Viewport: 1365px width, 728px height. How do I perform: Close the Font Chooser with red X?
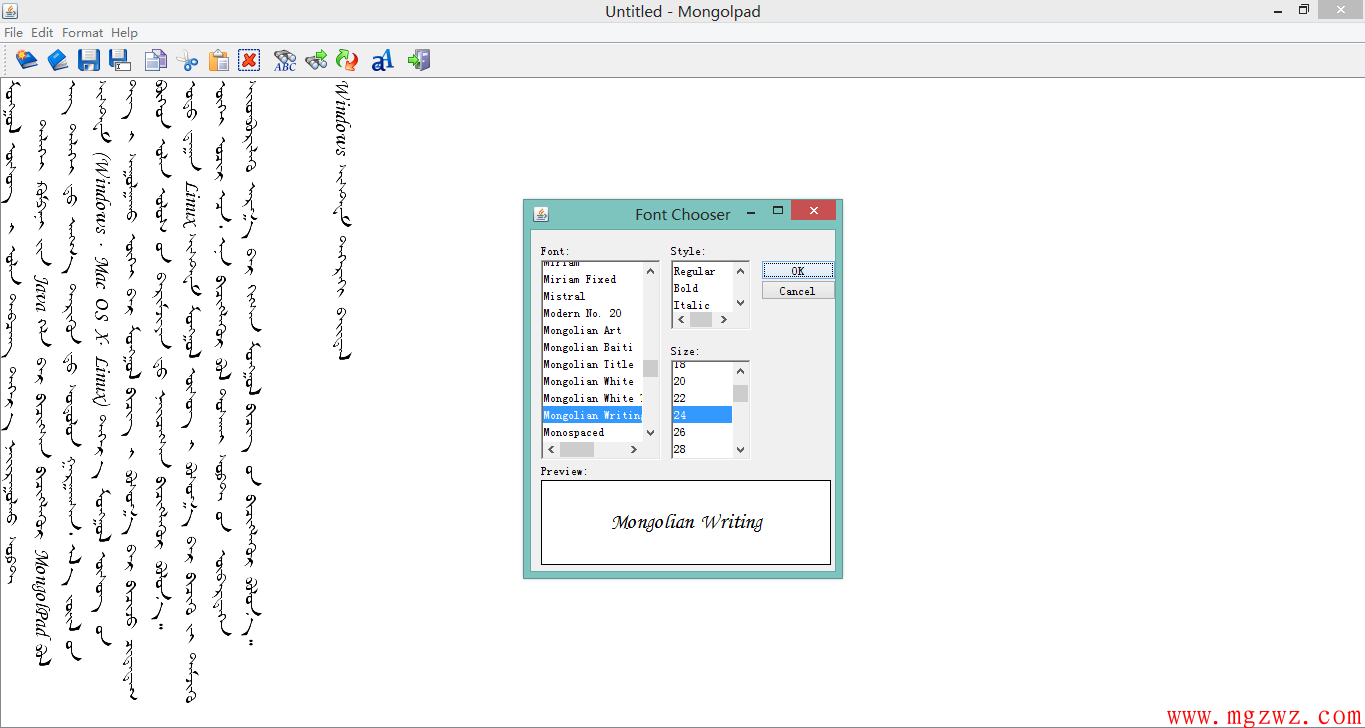coord(814,210)
